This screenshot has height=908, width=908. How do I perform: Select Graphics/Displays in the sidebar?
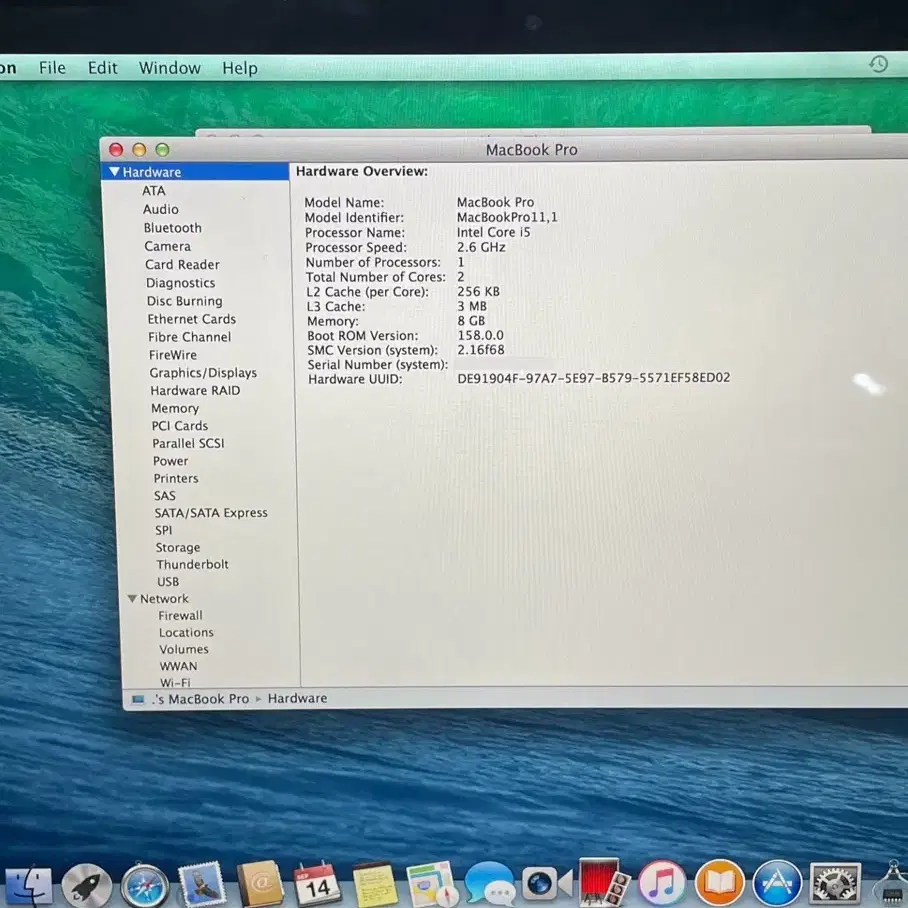point(203,373)
